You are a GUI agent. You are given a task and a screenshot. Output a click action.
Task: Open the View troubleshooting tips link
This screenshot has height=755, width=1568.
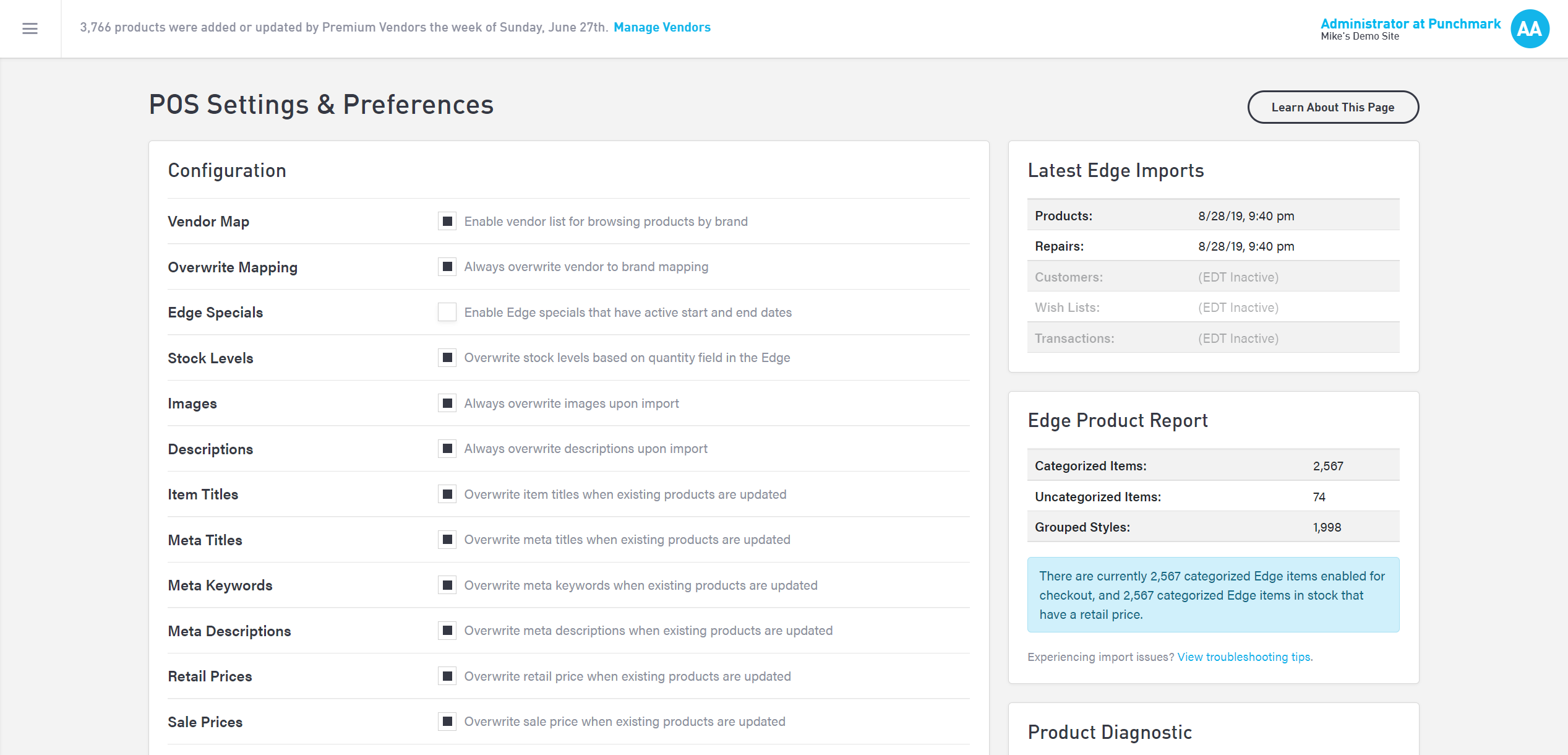[1244, 657]
